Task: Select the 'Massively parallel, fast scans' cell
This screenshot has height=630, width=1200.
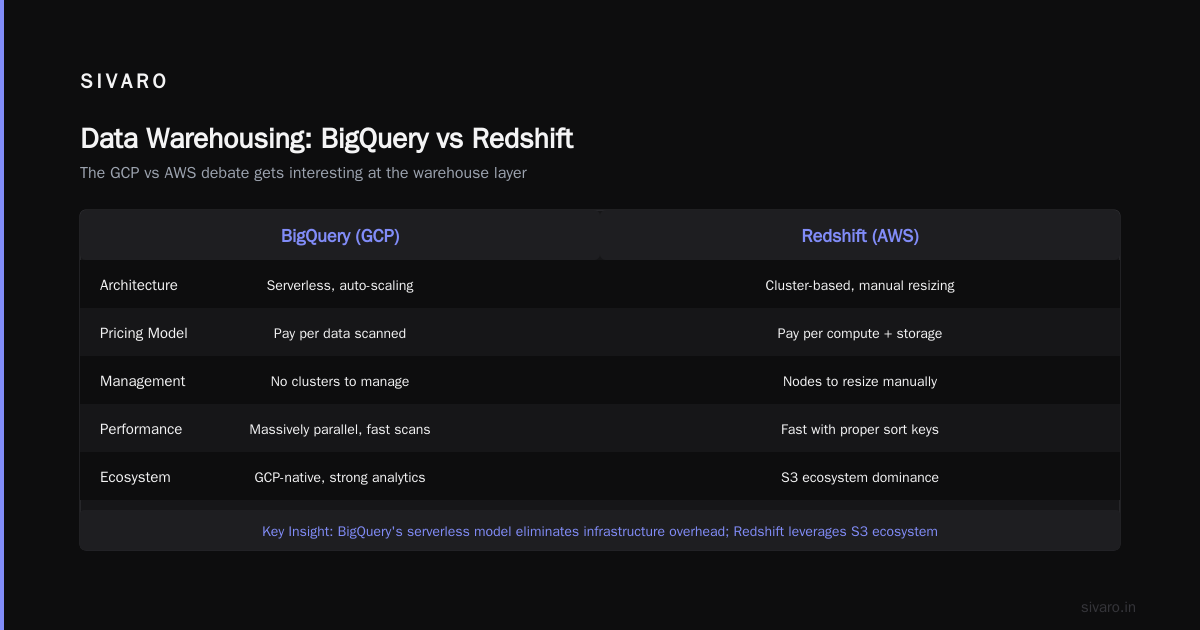Action: coord(340,429)
